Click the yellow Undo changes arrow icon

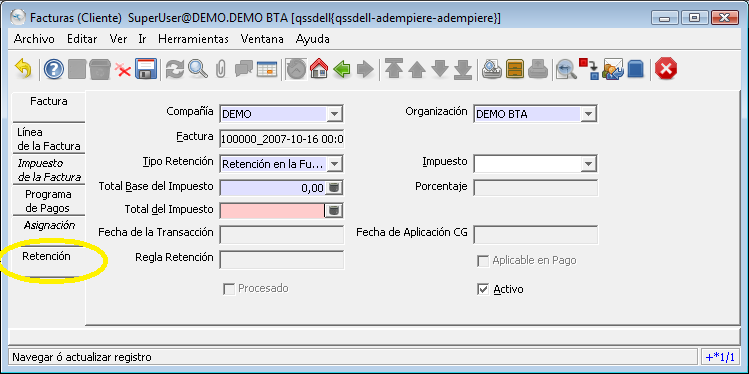(x=23, y=69)
